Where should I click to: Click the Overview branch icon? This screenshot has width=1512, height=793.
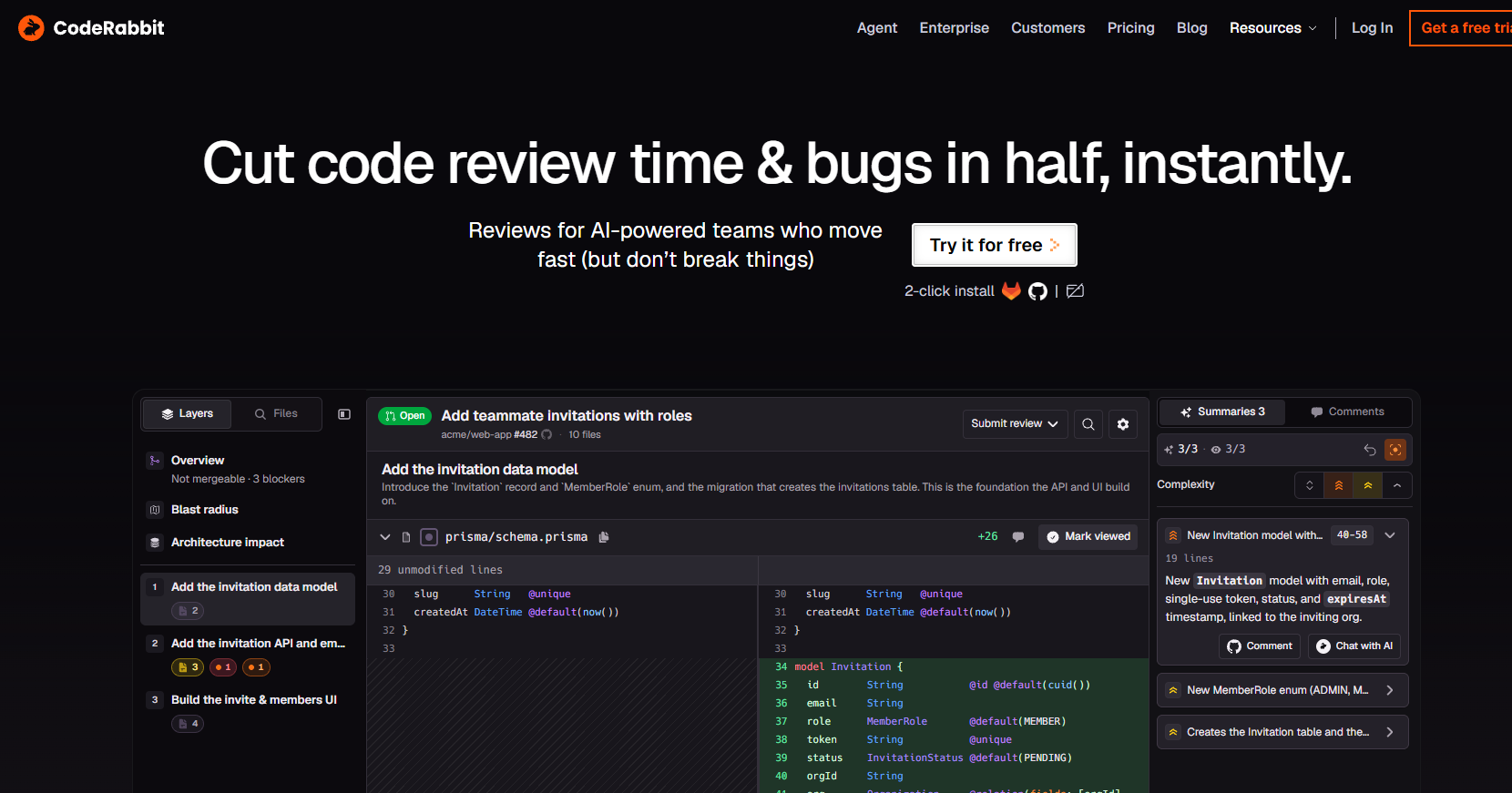coord(155,461)
